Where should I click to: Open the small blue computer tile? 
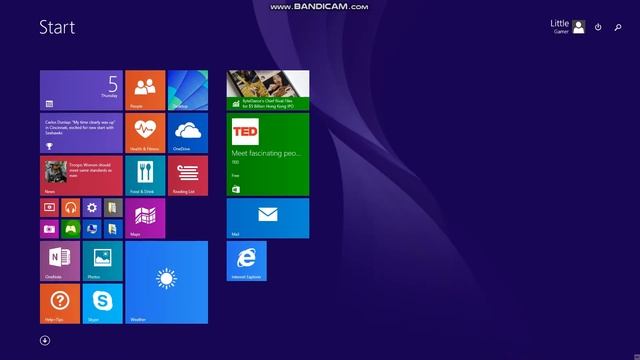pyautogui.click(x=92, y=229)
